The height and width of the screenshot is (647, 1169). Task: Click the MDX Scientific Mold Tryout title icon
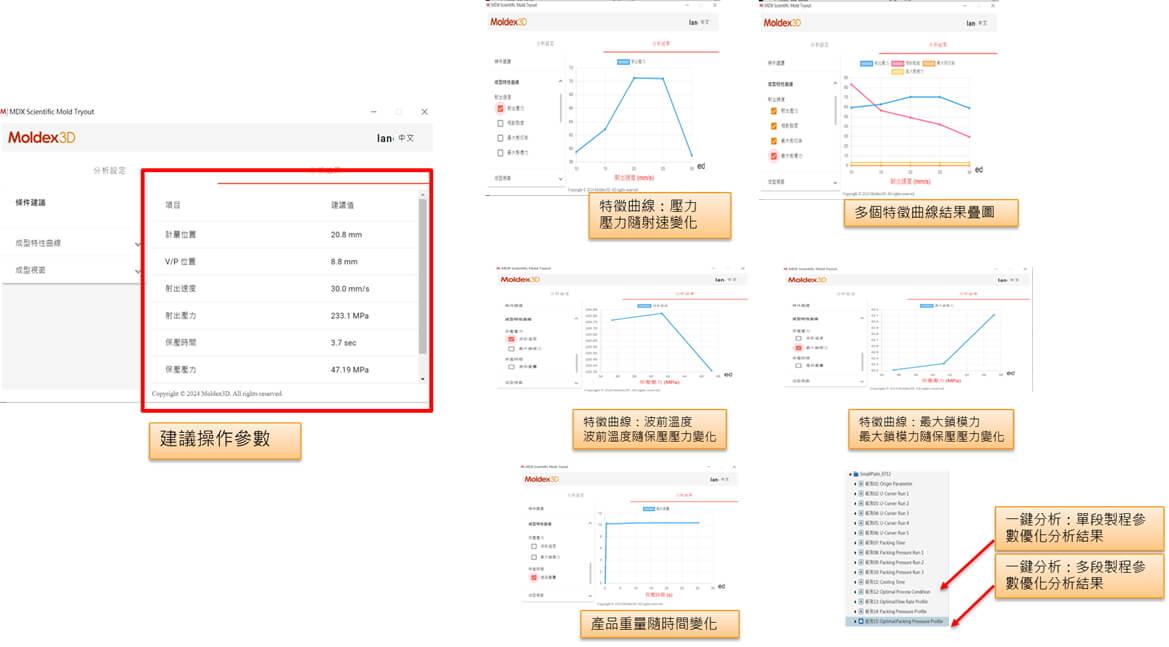click(4, 112)
